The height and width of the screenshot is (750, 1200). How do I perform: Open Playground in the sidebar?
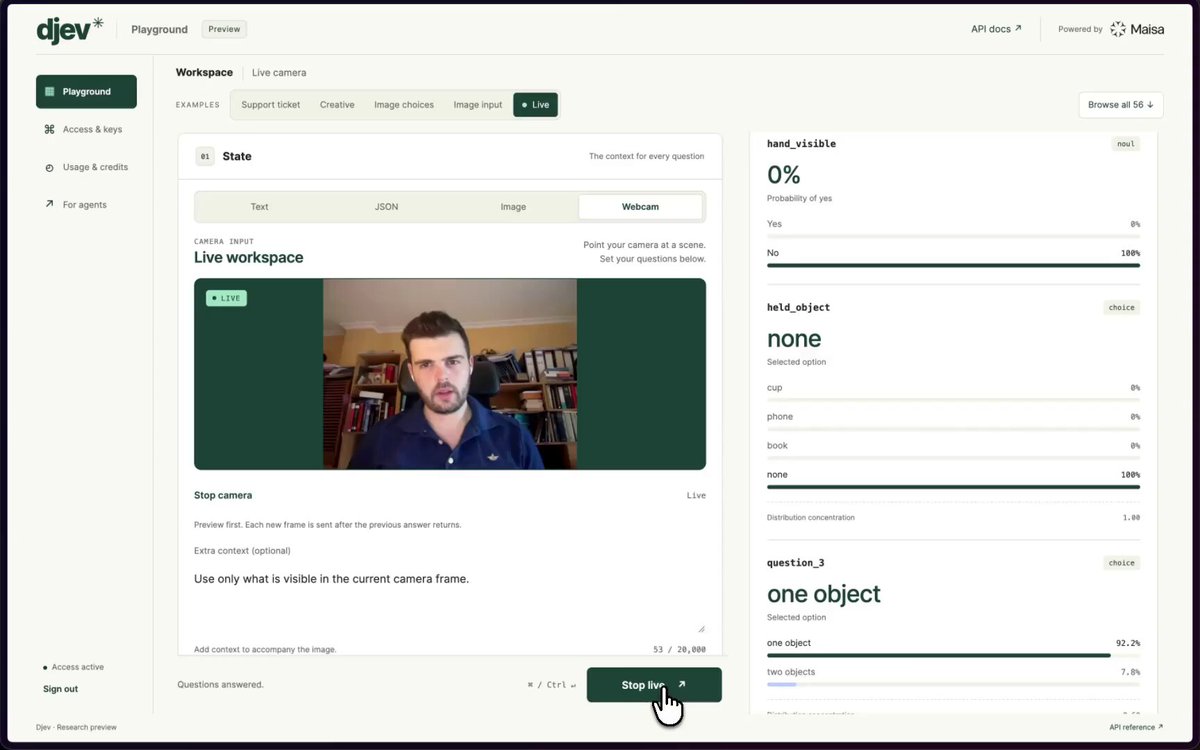point(86,91)
